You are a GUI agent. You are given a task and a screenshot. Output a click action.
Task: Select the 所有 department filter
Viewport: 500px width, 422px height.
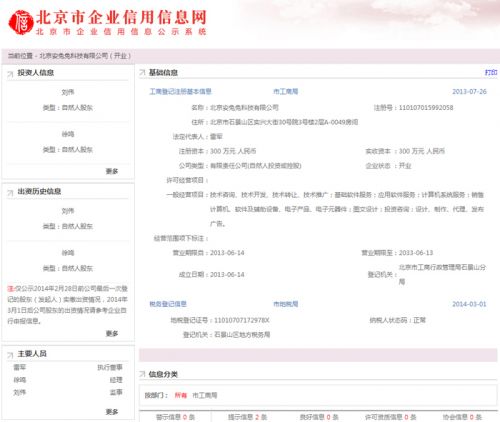pos(181,395)
